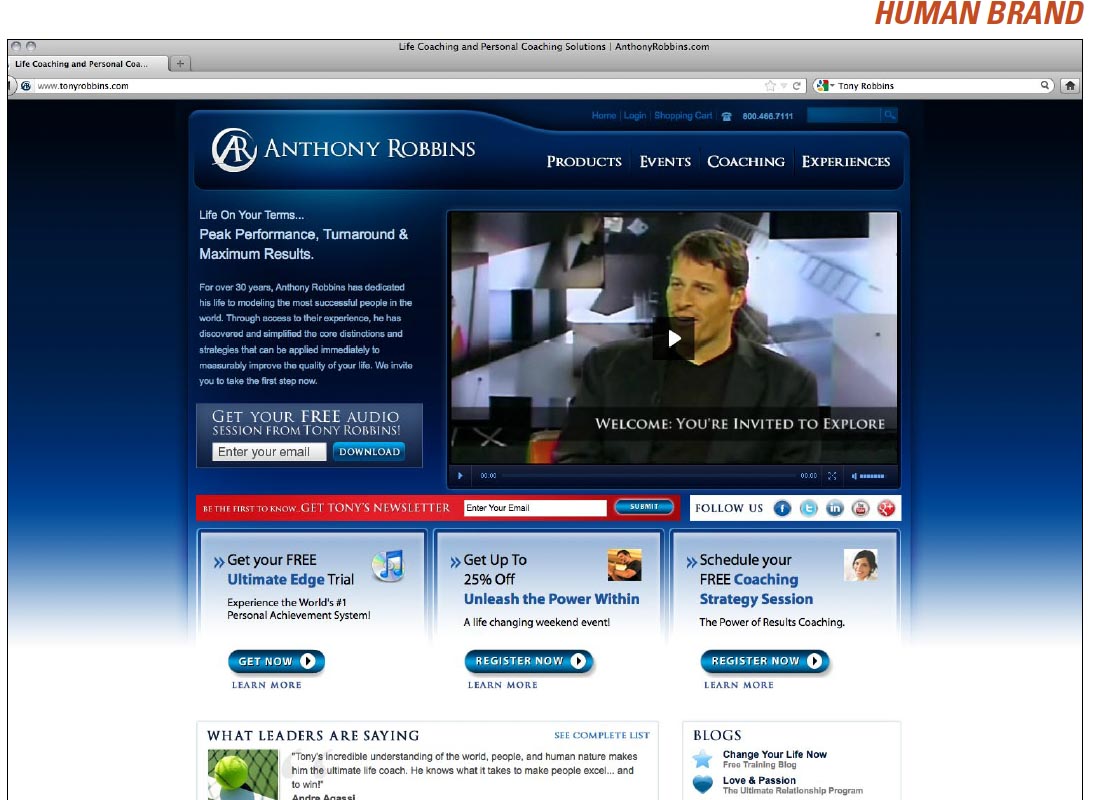This screenshot has width=1096, height=800.
Task: Click the Coaching Strategy Session heading
Action: pos(756,589)
